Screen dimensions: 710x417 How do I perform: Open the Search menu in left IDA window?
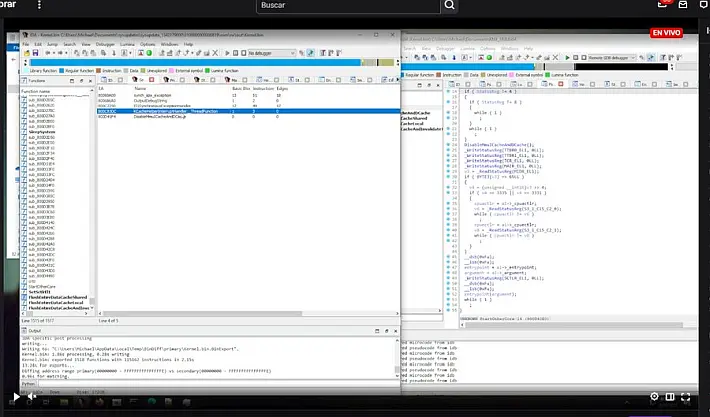69,44
